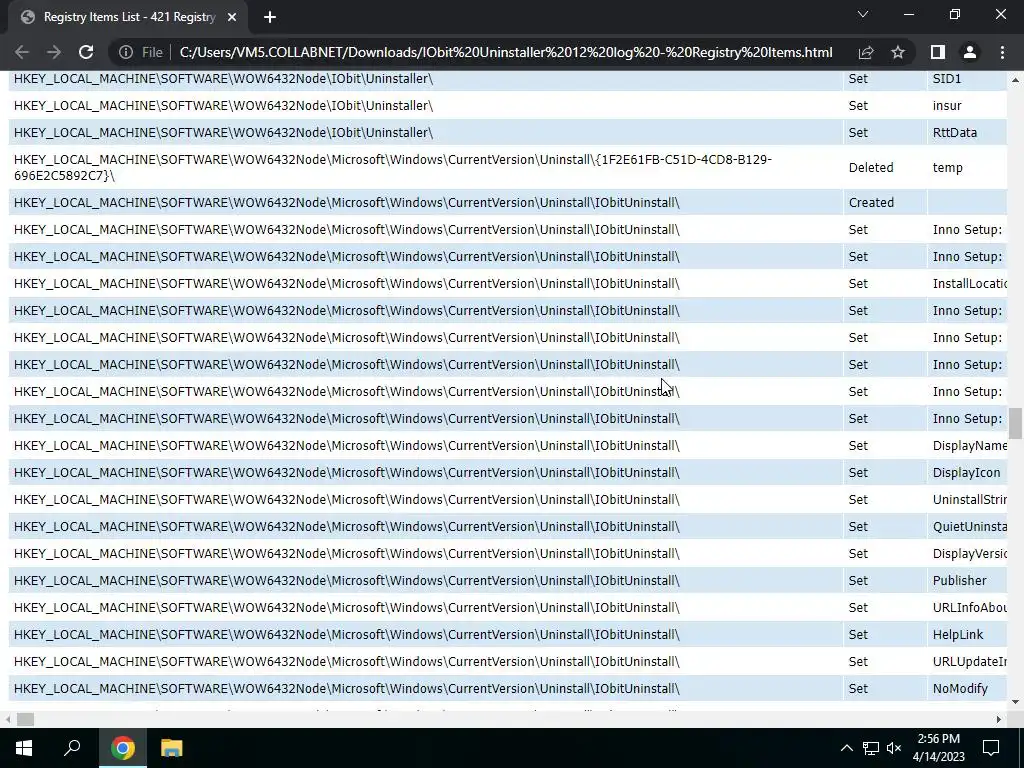Click the 'temp' value cell
The width and height of the screenshot is (1024, 768).
point(967,168)
